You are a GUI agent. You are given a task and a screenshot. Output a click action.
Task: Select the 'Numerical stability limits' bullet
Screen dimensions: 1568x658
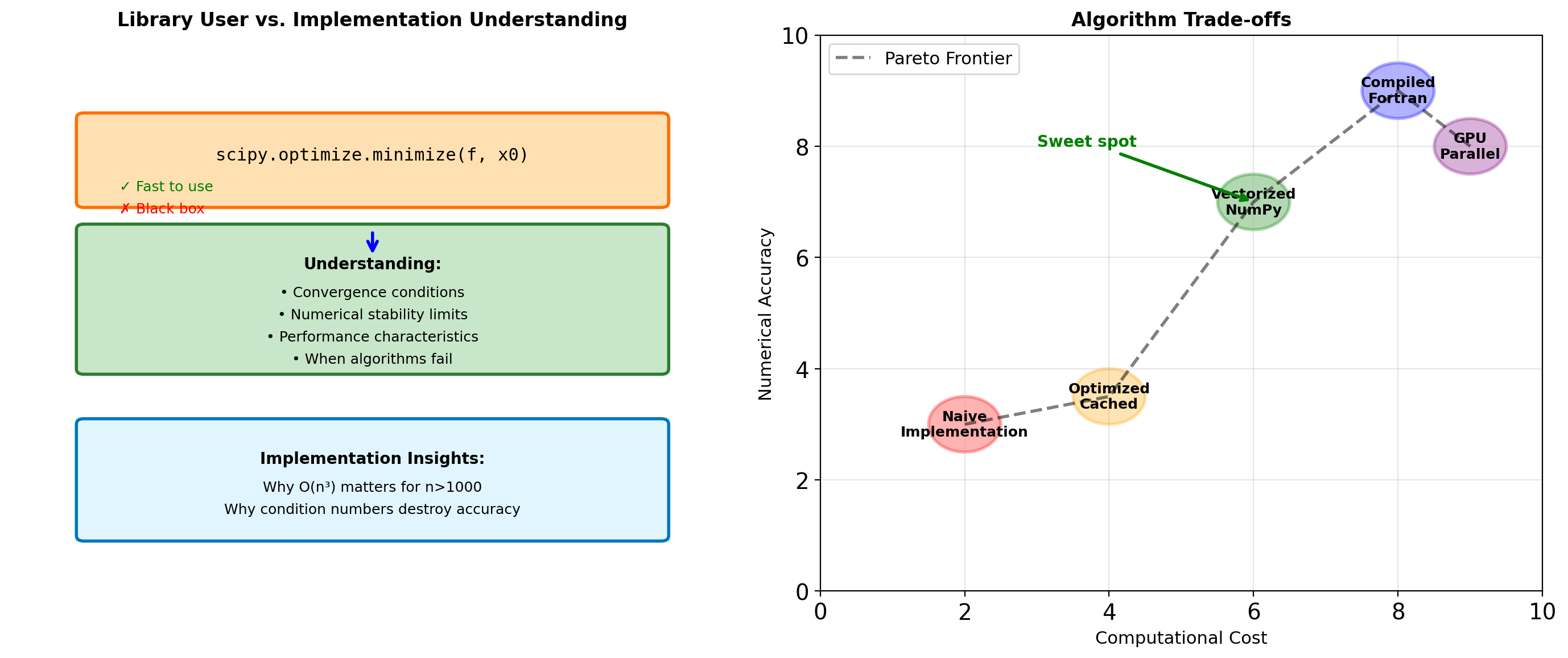[373, 314]
